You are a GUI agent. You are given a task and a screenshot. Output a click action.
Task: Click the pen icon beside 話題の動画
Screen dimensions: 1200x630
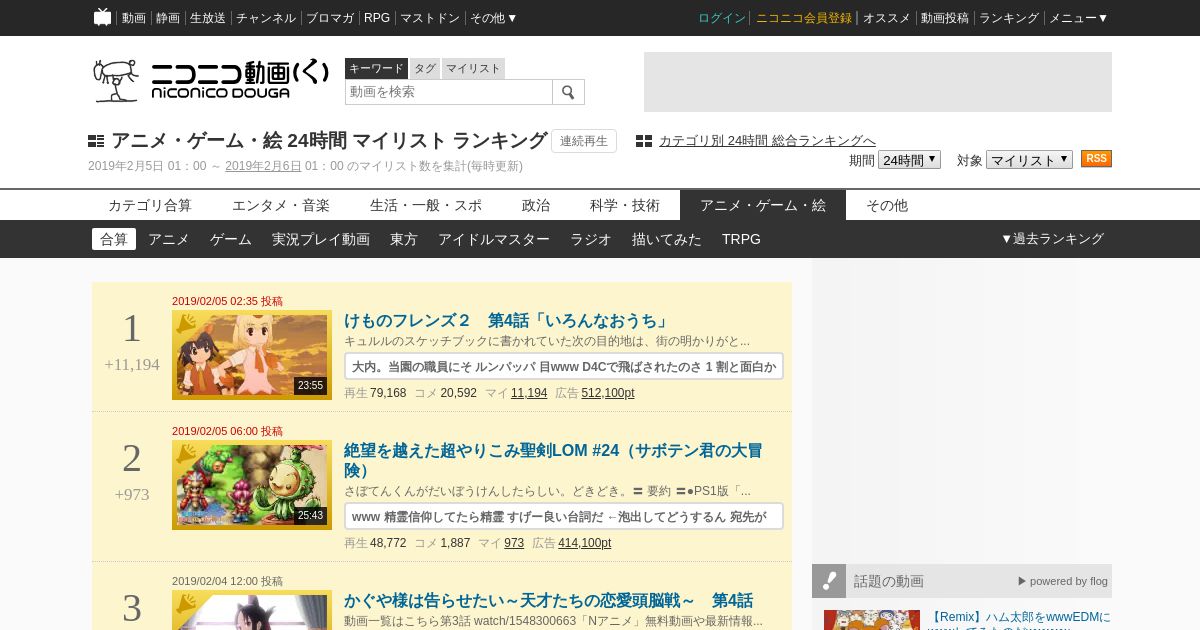[829, 581]
